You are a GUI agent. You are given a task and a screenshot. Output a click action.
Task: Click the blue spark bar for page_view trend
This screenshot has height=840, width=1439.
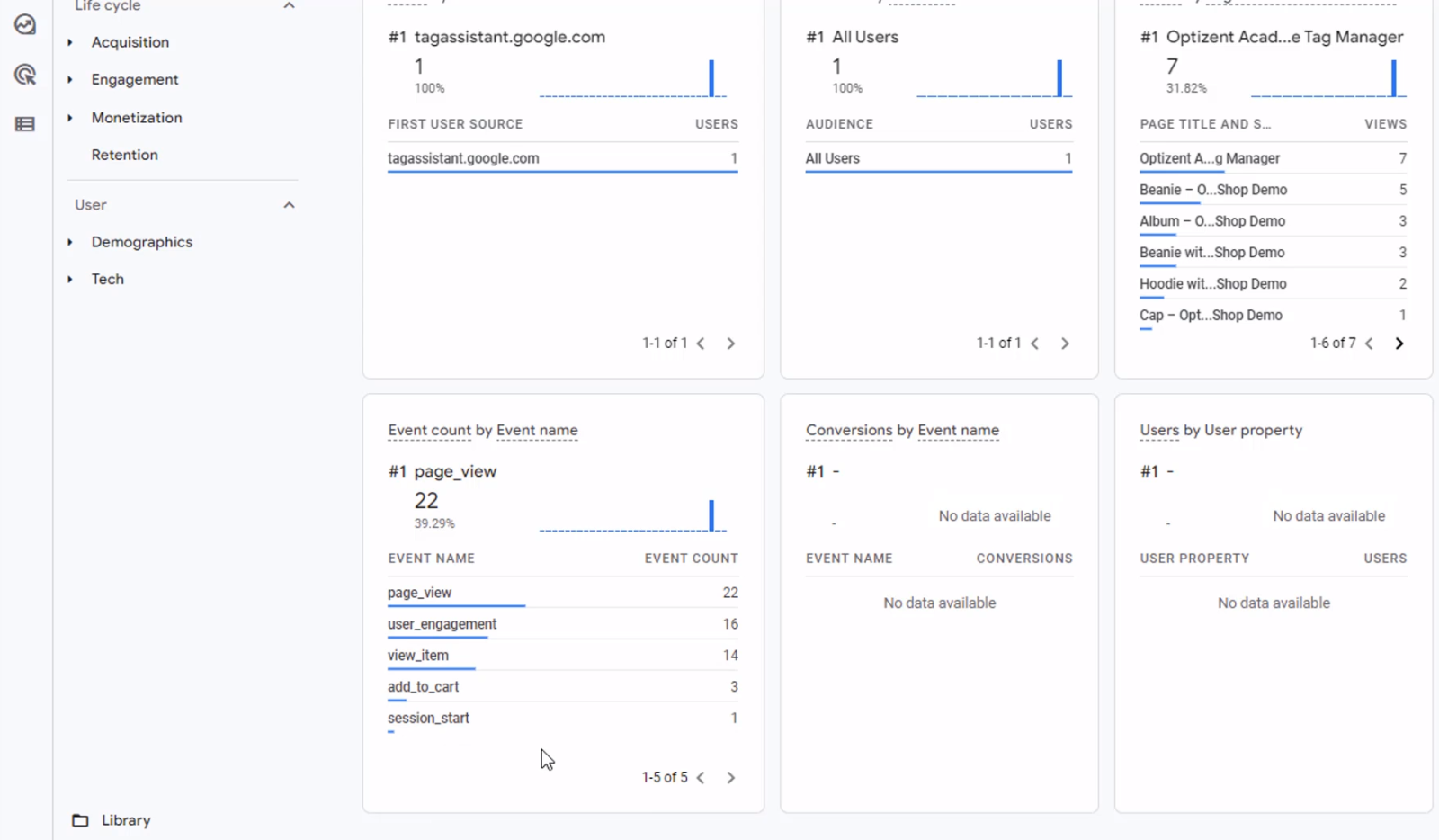coord(711,514)
